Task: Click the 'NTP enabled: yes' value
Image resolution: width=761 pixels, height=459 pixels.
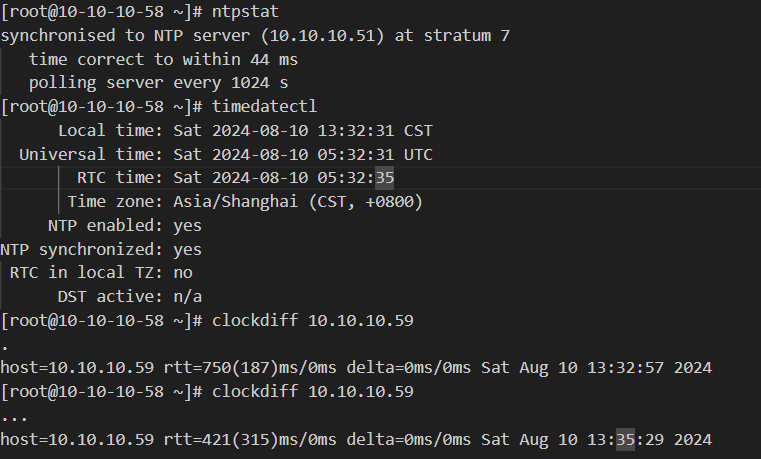Action: (187, 226)
